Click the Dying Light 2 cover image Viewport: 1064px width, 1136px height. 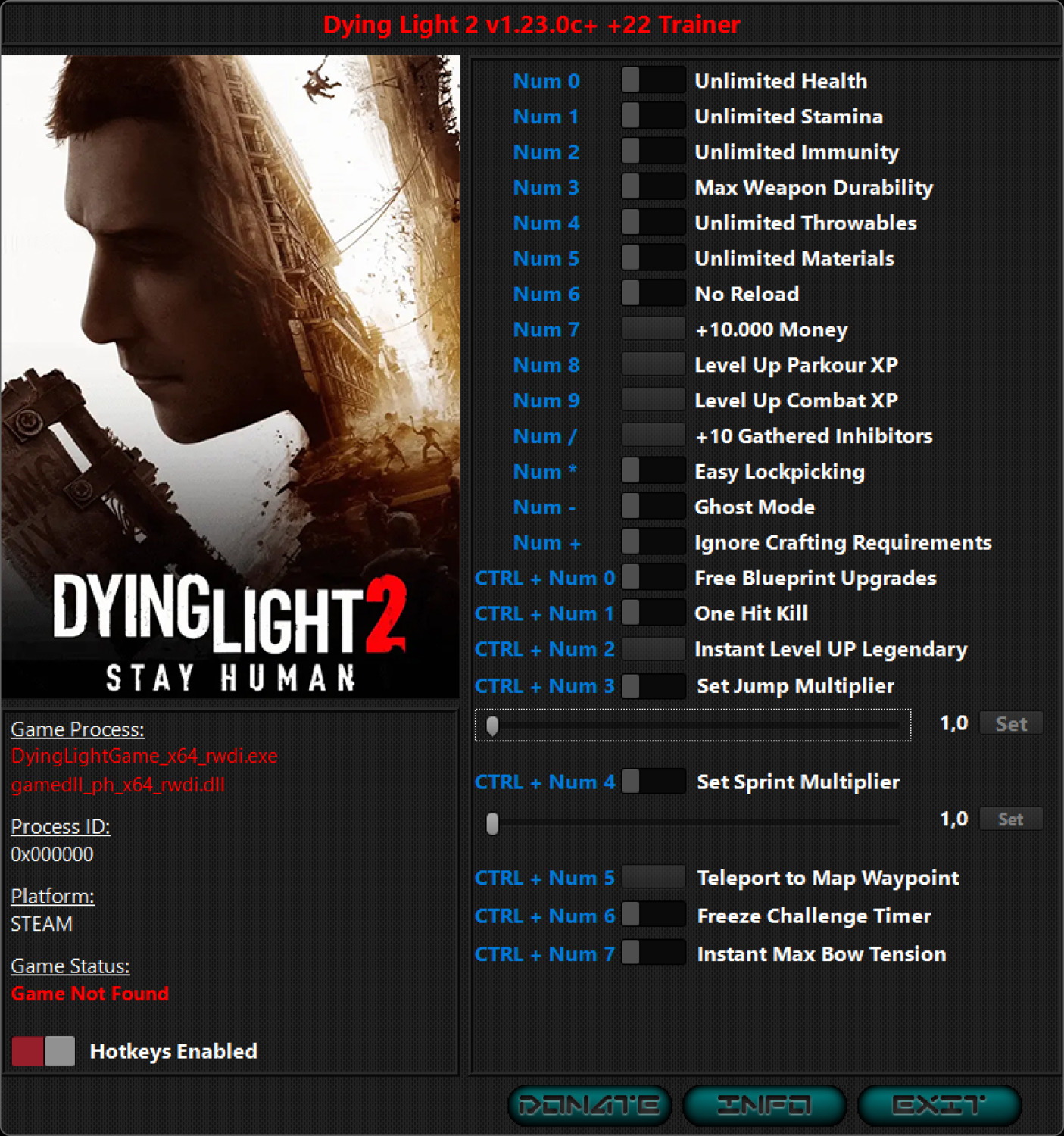230,376
